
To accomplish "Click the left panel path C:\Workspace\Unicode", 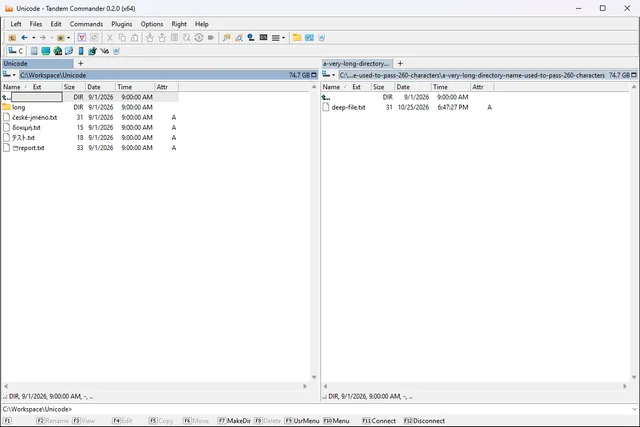I will [53, 75].
